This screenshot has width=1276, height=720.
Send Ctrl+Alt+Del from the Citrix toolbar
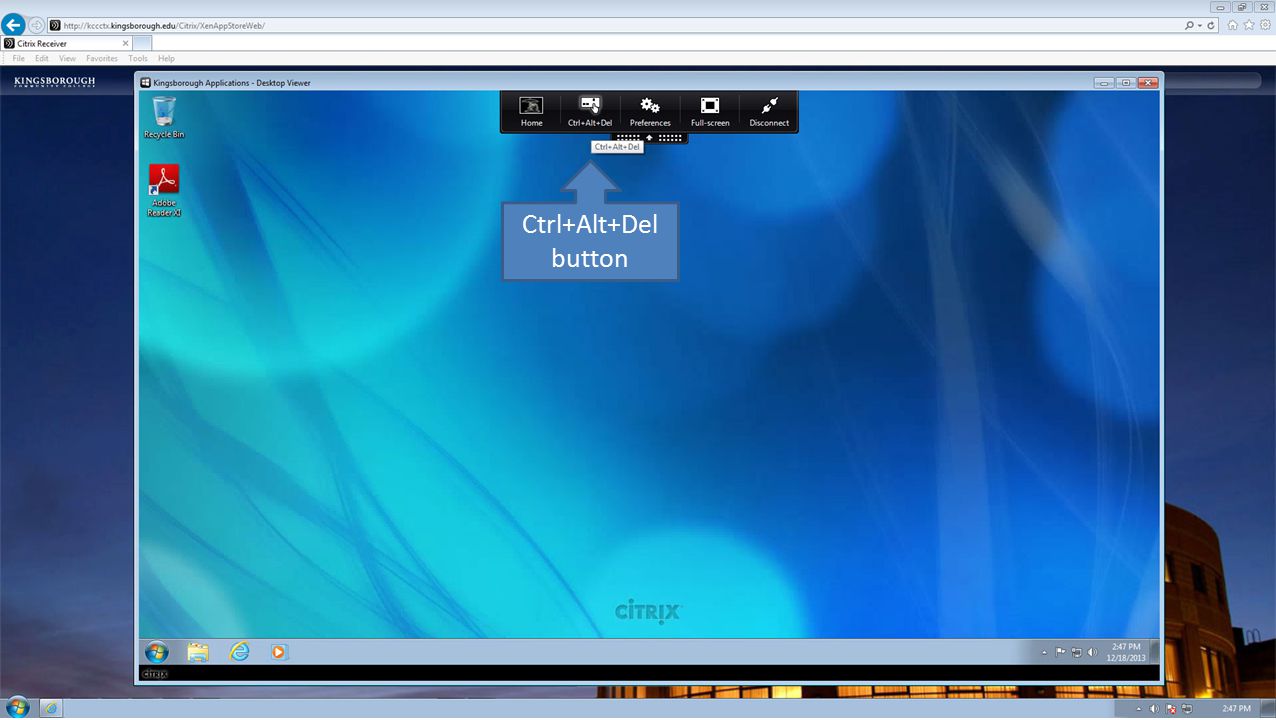[x=590, y=112]
